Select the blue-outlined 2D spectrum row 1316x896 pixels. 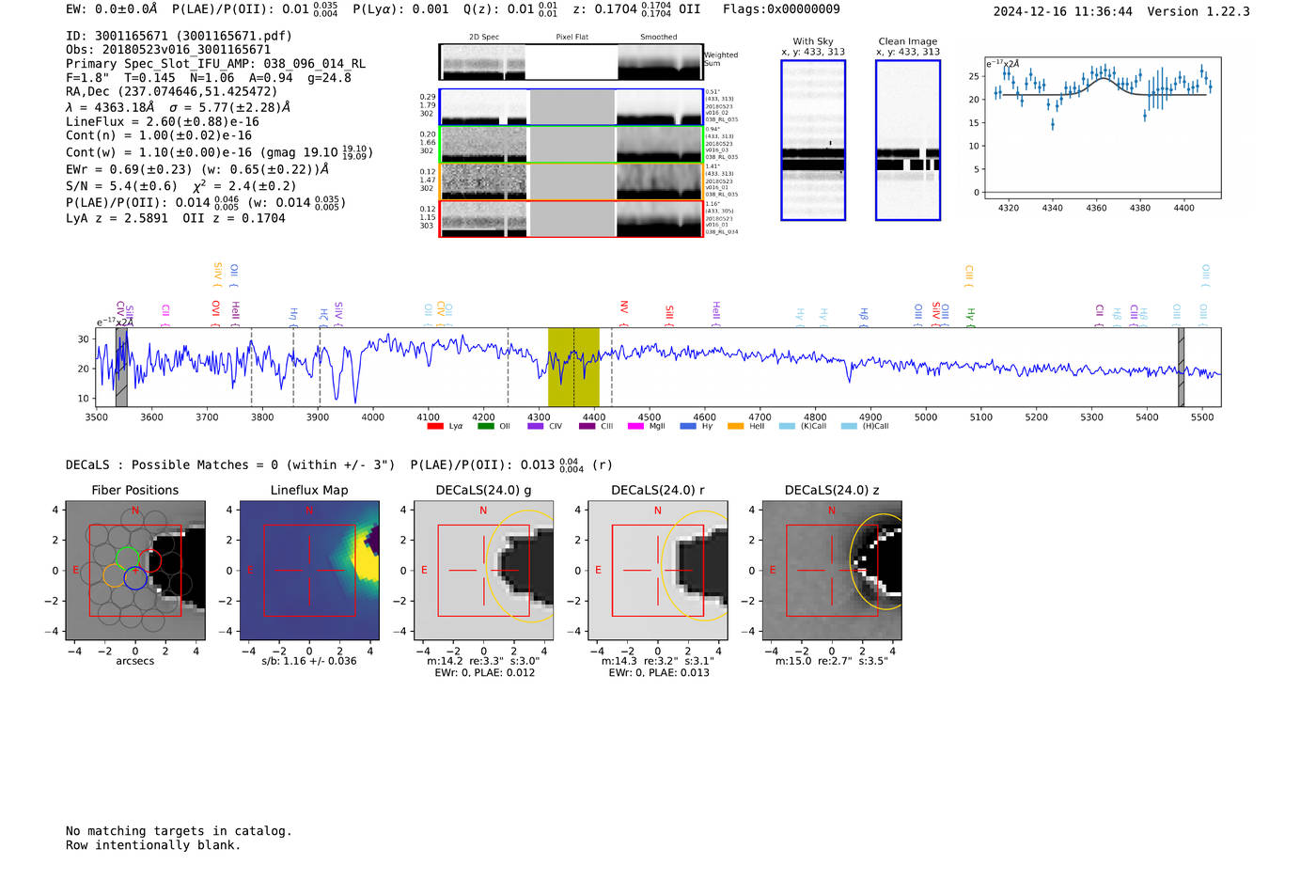click(x=571, y=107)
